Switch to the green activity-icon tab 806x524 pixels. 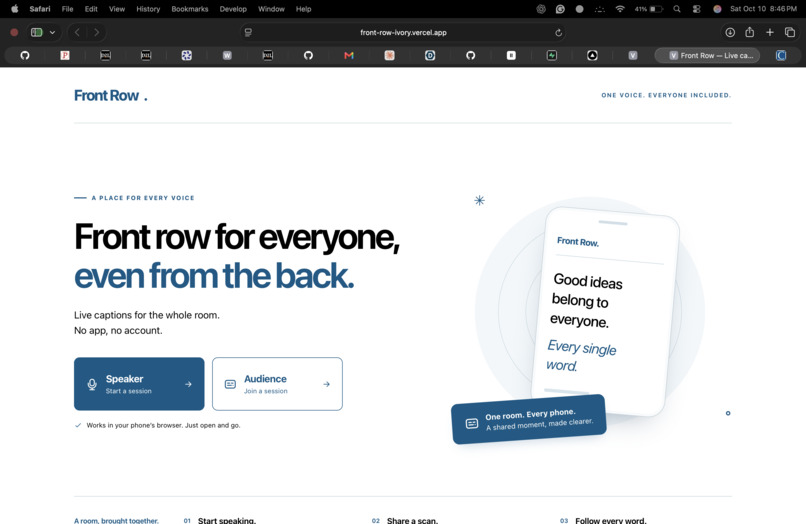tap(552, 55)
